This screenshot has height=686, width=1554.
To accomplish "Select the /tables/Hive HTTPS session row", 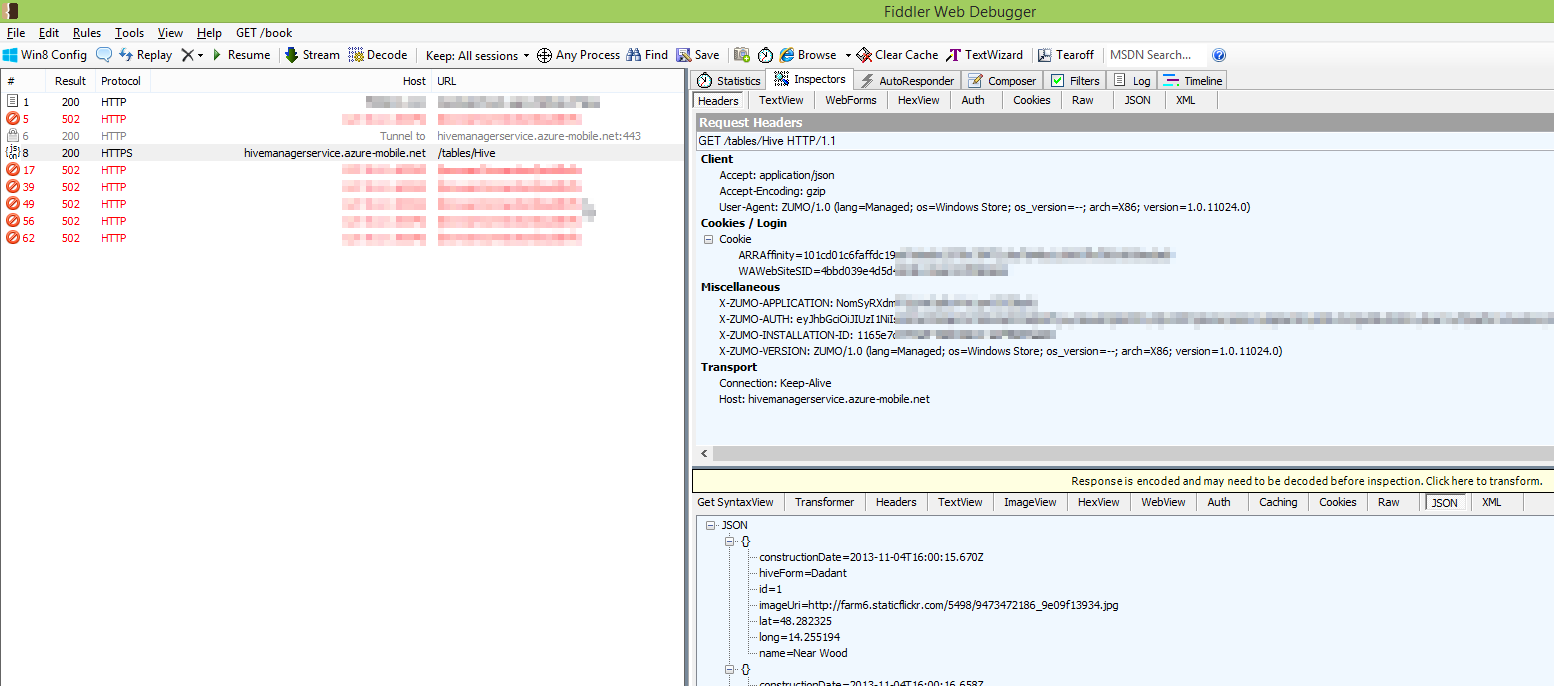I will point(342,153).
